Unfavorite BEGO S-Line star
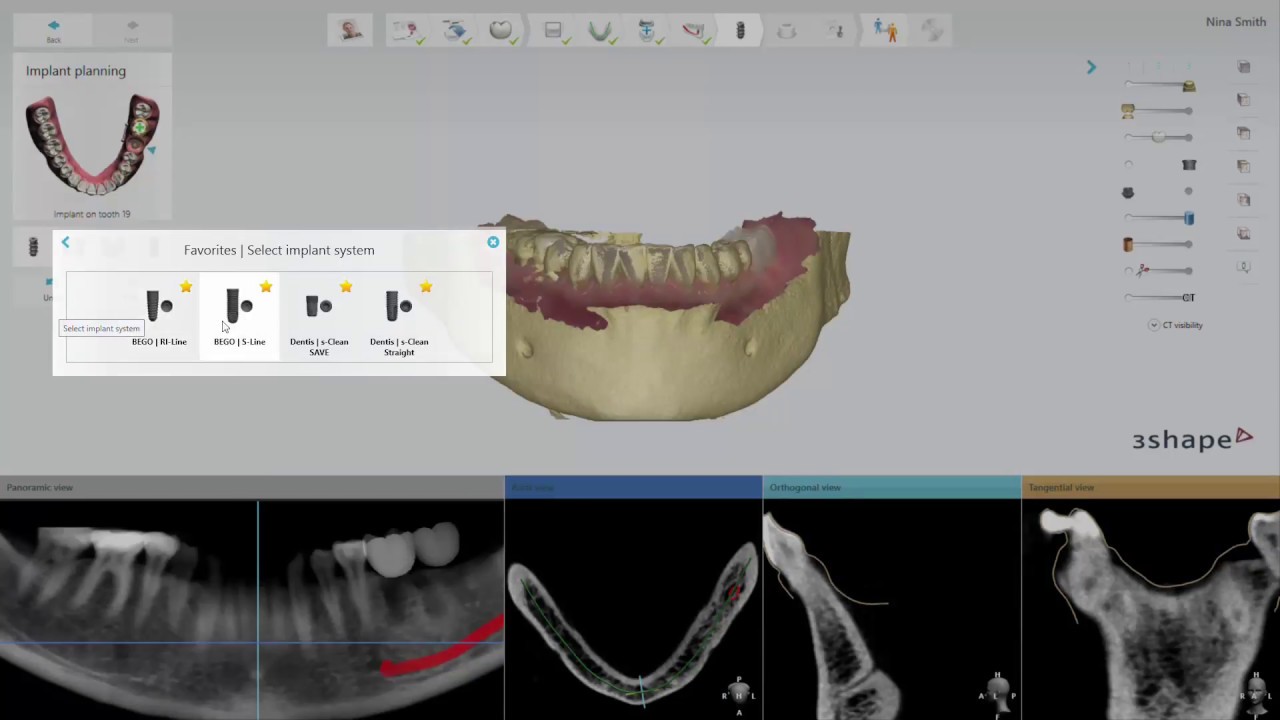 tap(266, 287)
